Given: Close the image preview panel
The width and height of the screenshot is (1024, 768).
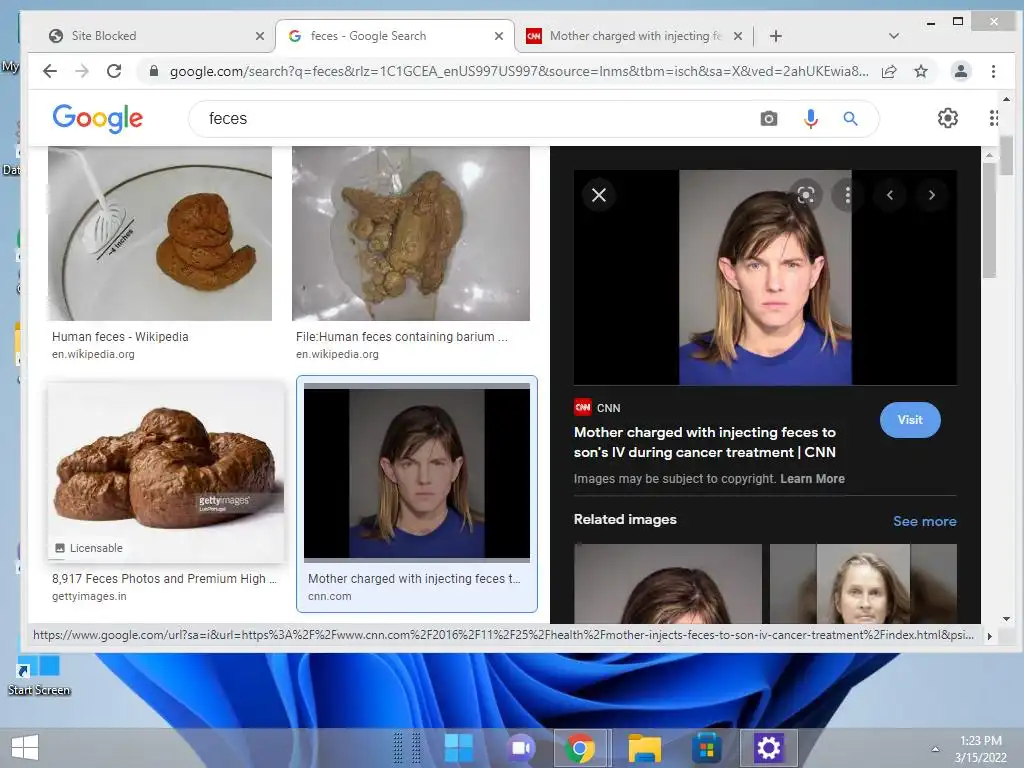Looking at the screenshot, I should coord(599,195).
